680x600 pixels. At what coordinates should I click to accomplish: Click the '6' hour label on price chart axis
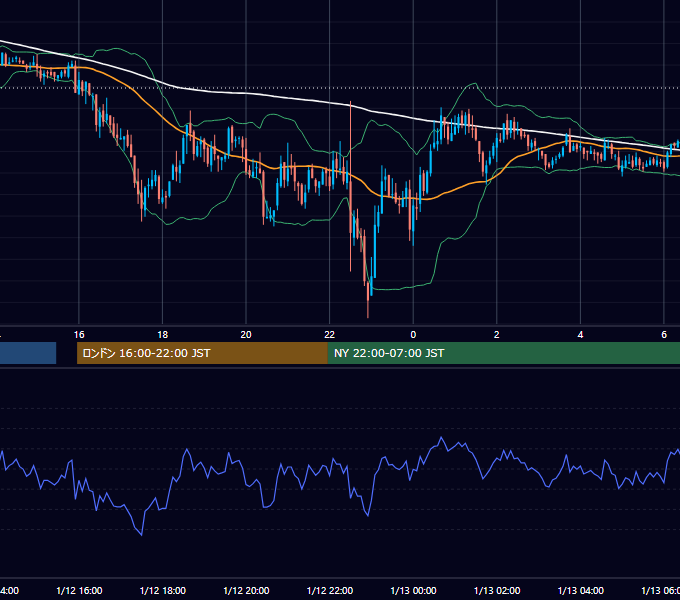[x=664, y=335]
